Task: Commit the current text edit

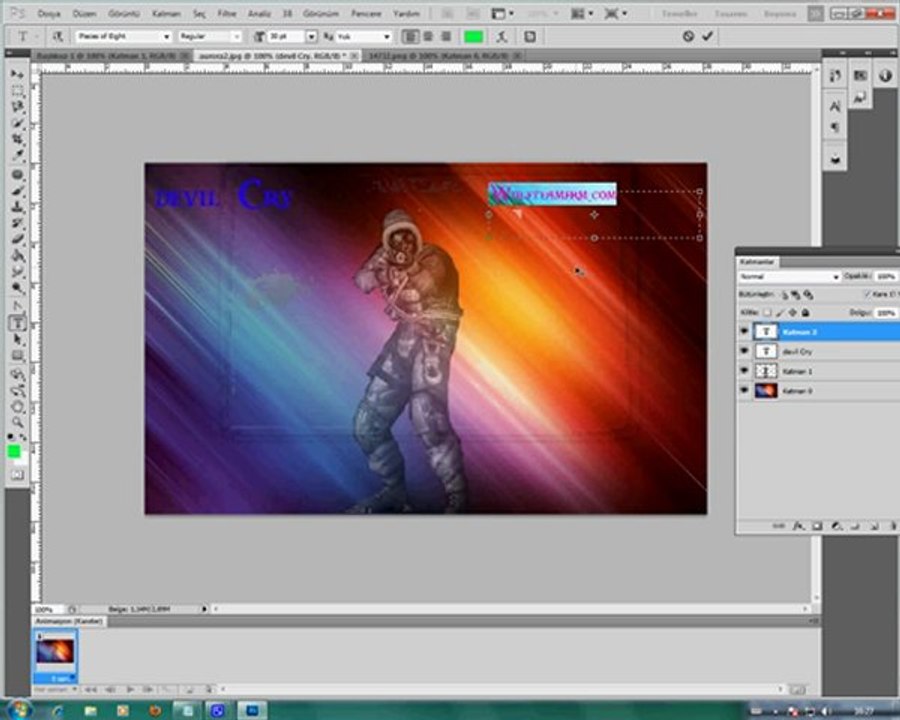Action: click(x=708, y=36)
